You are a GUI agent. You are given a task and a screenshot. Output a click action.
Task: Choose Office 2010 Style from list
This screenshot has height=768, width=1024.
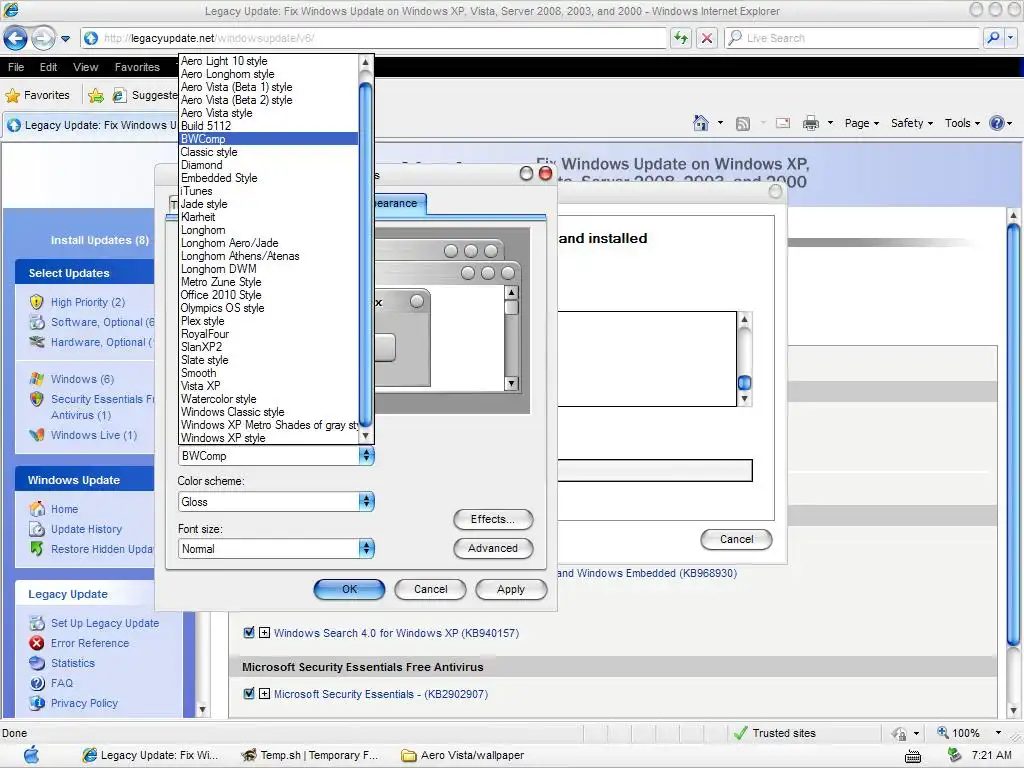point(268,295)
